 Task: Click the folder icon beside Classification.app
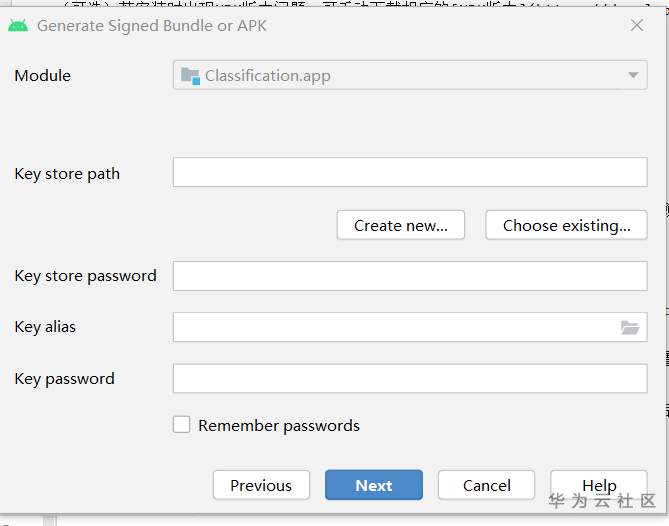190,75
